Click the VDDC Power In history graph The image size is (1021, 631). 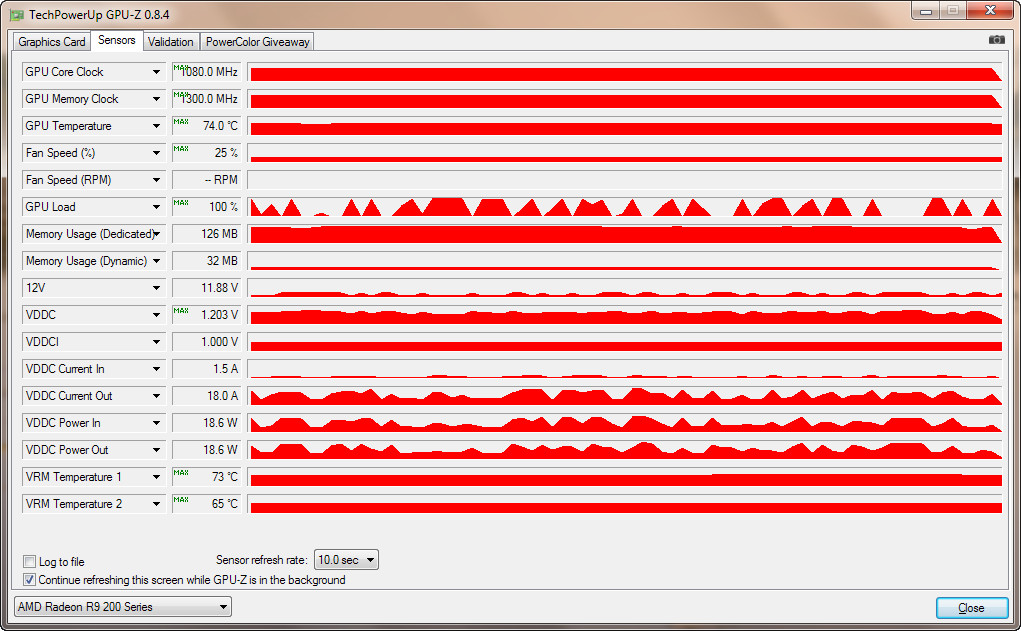coord(626,423)
